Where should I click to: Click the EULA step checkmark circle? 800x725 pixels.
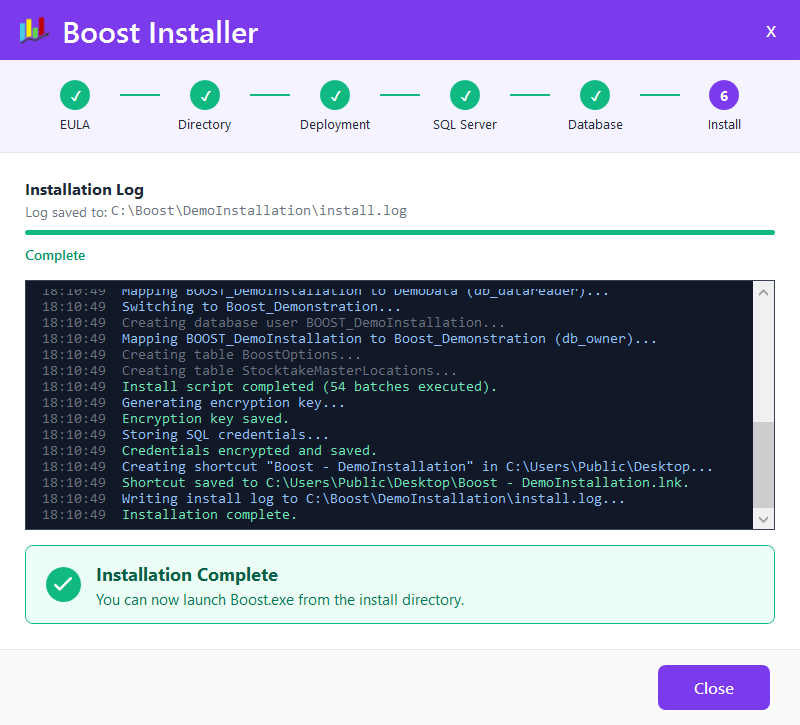(x=75, y=95)
